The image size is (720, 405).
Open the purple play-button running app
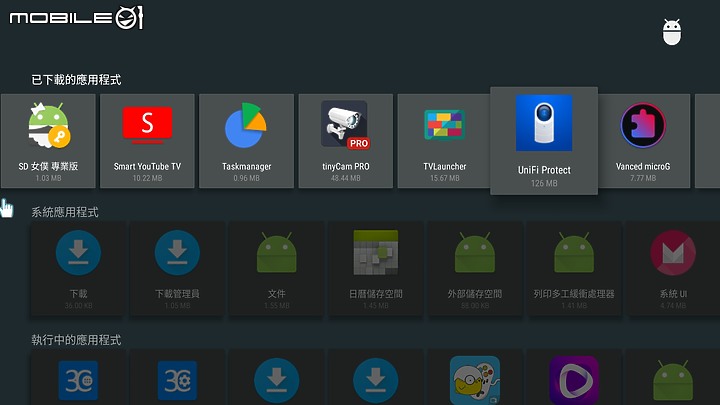point(574,377)
